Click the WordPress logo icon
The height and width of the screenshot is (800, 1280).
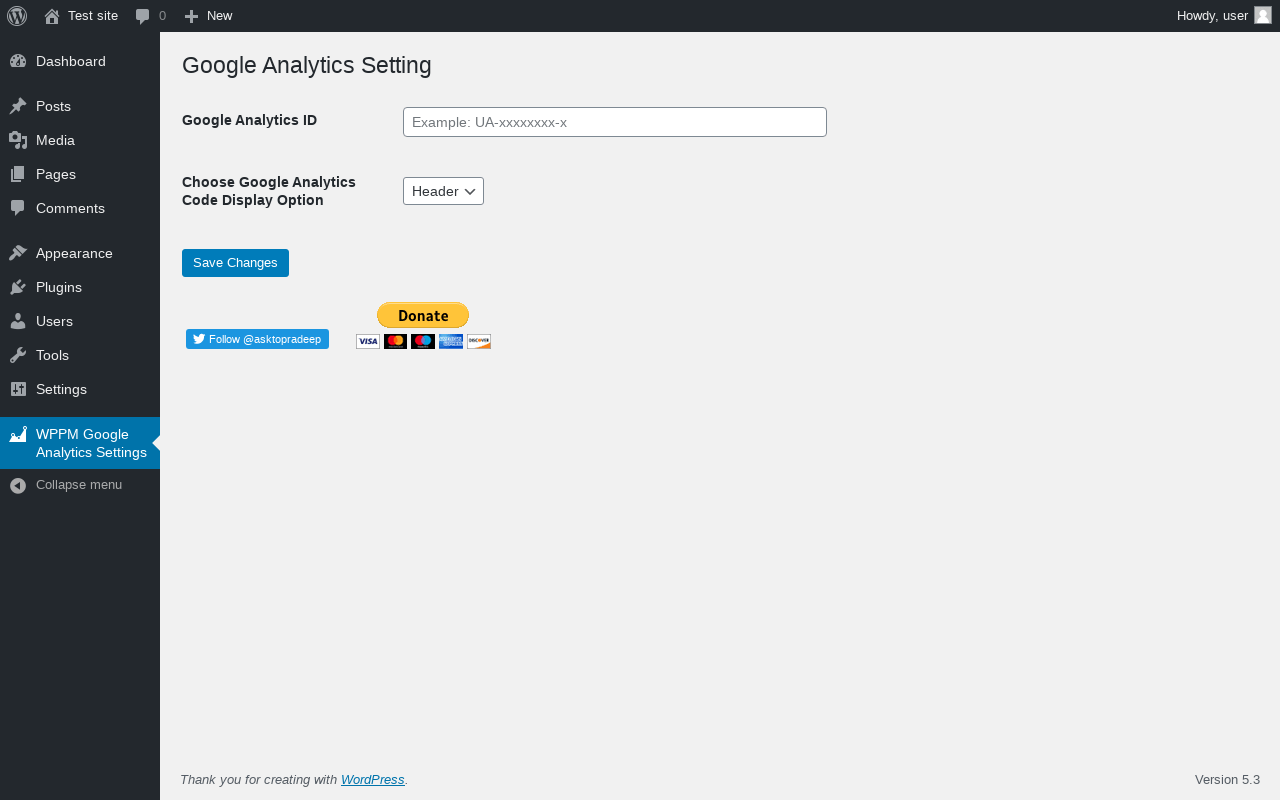click(x=17, y=16)
